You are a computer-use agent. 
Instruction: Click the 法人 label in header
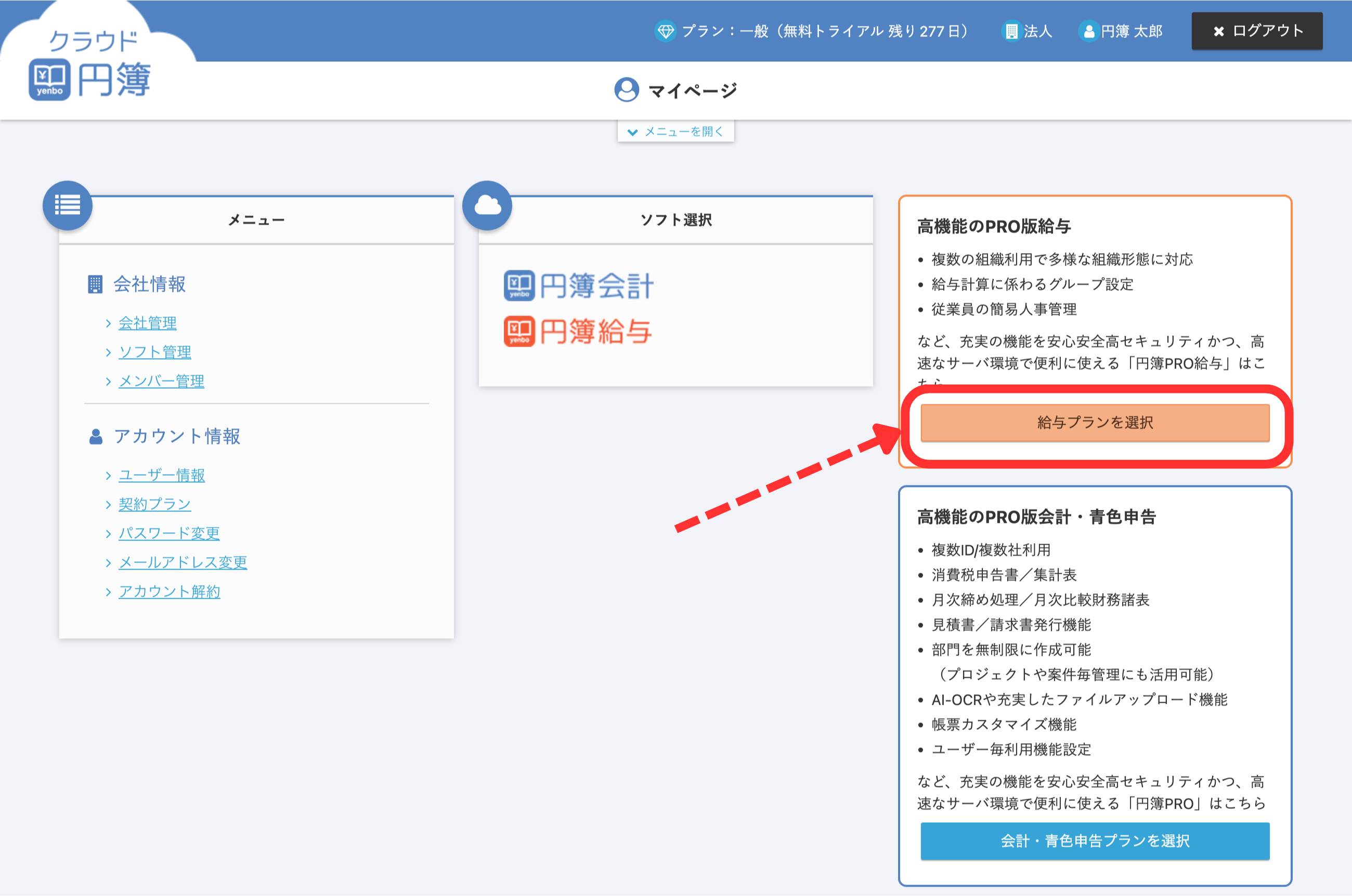pyautogui.click(x=1038, y=31)
